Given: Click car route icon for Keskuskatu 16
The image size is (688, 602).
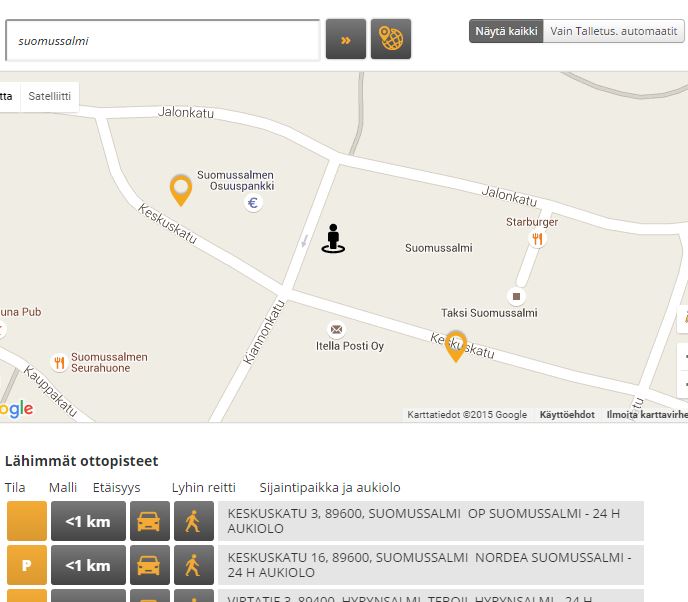Looking at the screenshot, I should tap(149, 565).
